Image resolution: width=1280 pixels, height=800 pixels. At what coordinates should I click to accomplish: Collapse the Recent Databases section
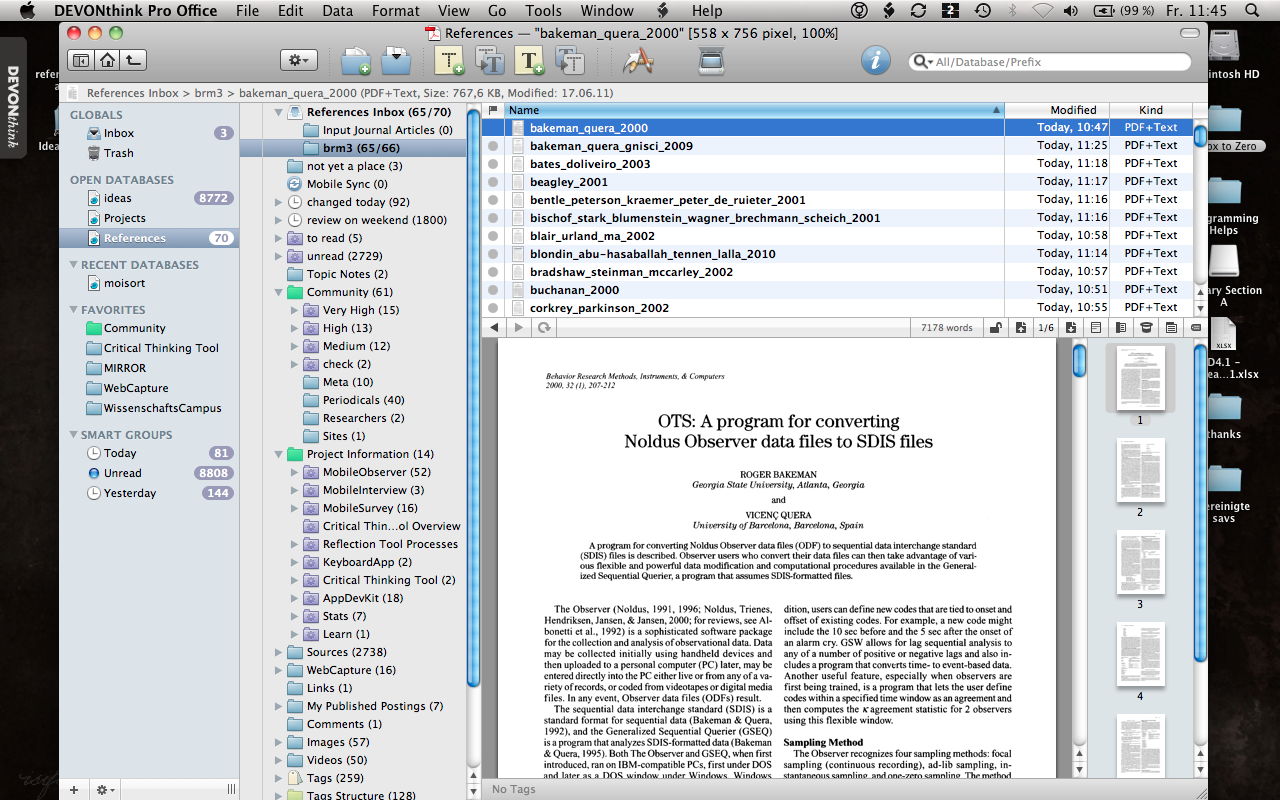tap(73, 265)
